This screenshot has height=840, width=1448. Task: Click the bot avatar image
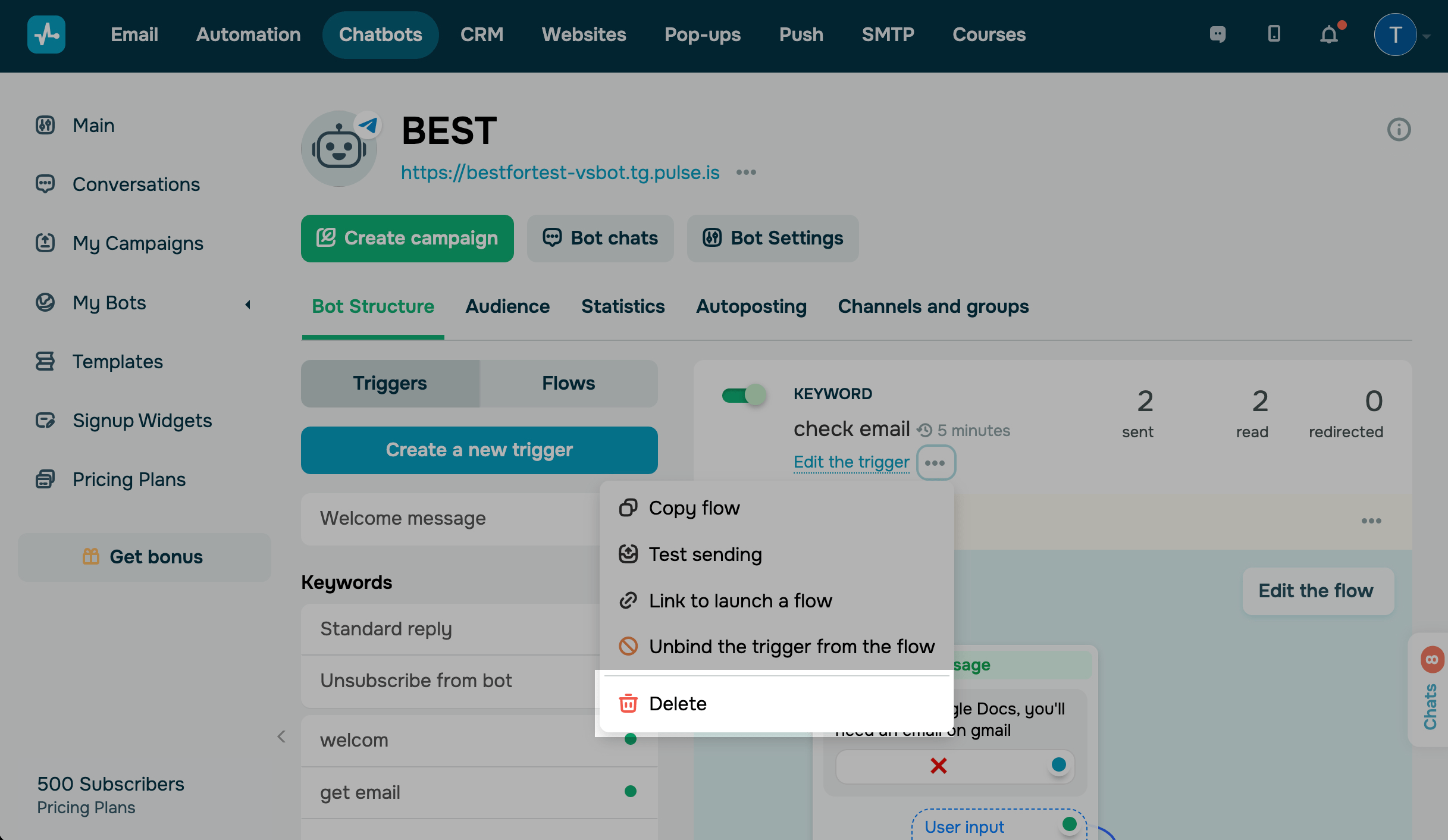coord(339,149)
